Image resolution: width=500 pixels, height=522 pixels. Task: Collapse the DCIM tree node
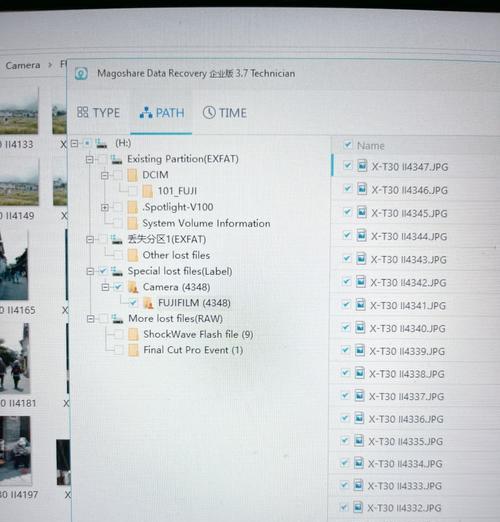pos(105,175)
